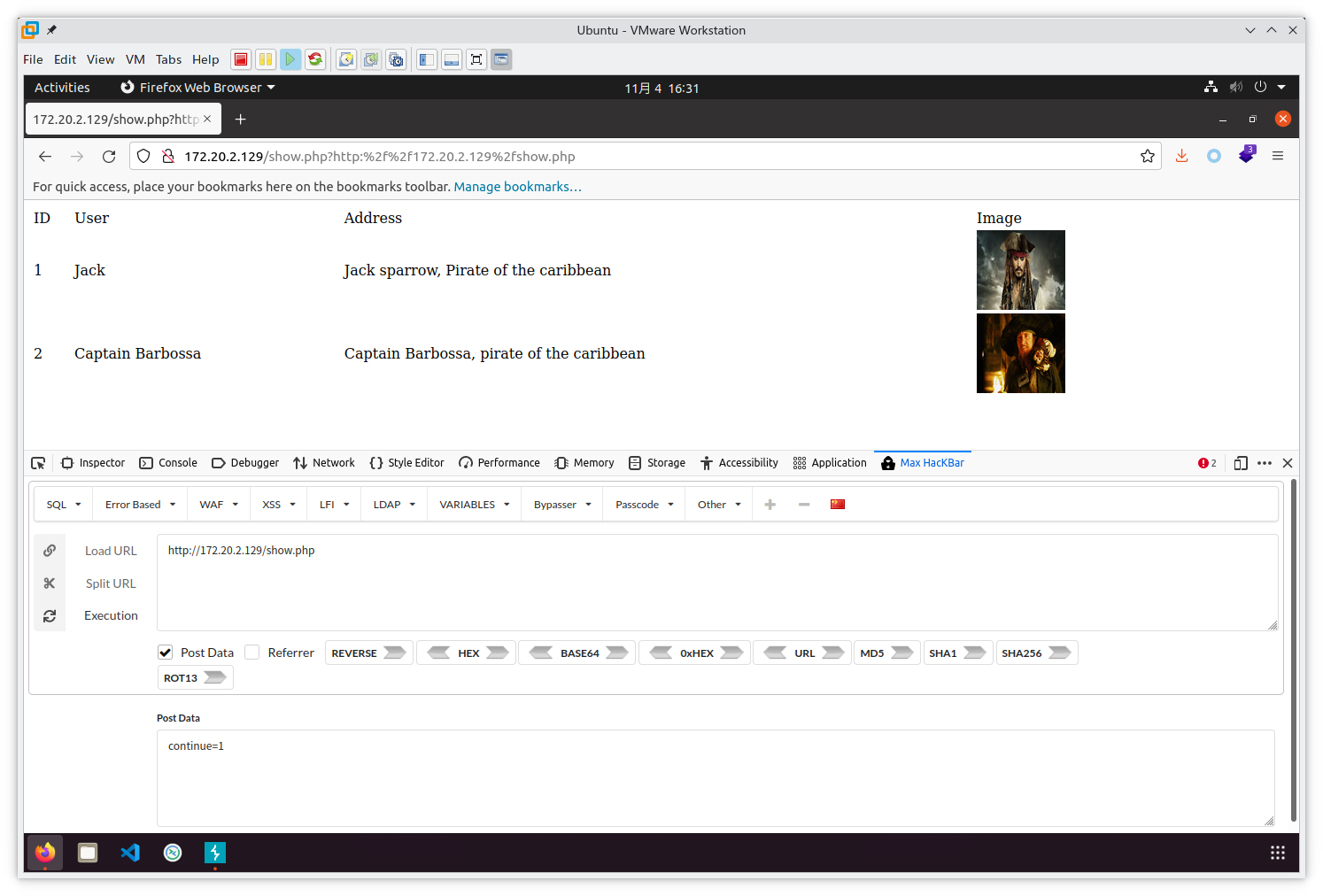Click the Firefox back arrow

(45, 157)
